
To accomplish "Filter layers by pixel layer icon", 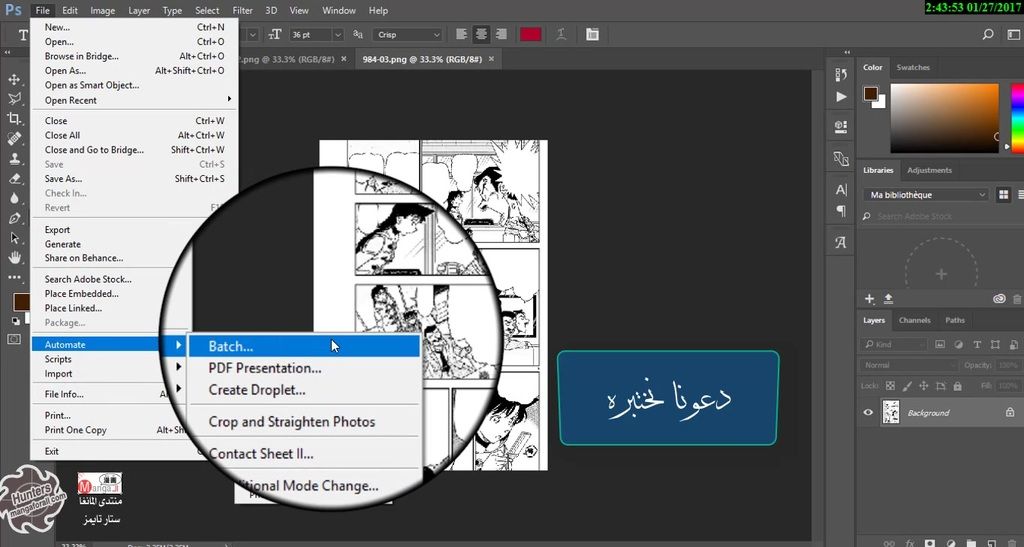I will (940, 345).
